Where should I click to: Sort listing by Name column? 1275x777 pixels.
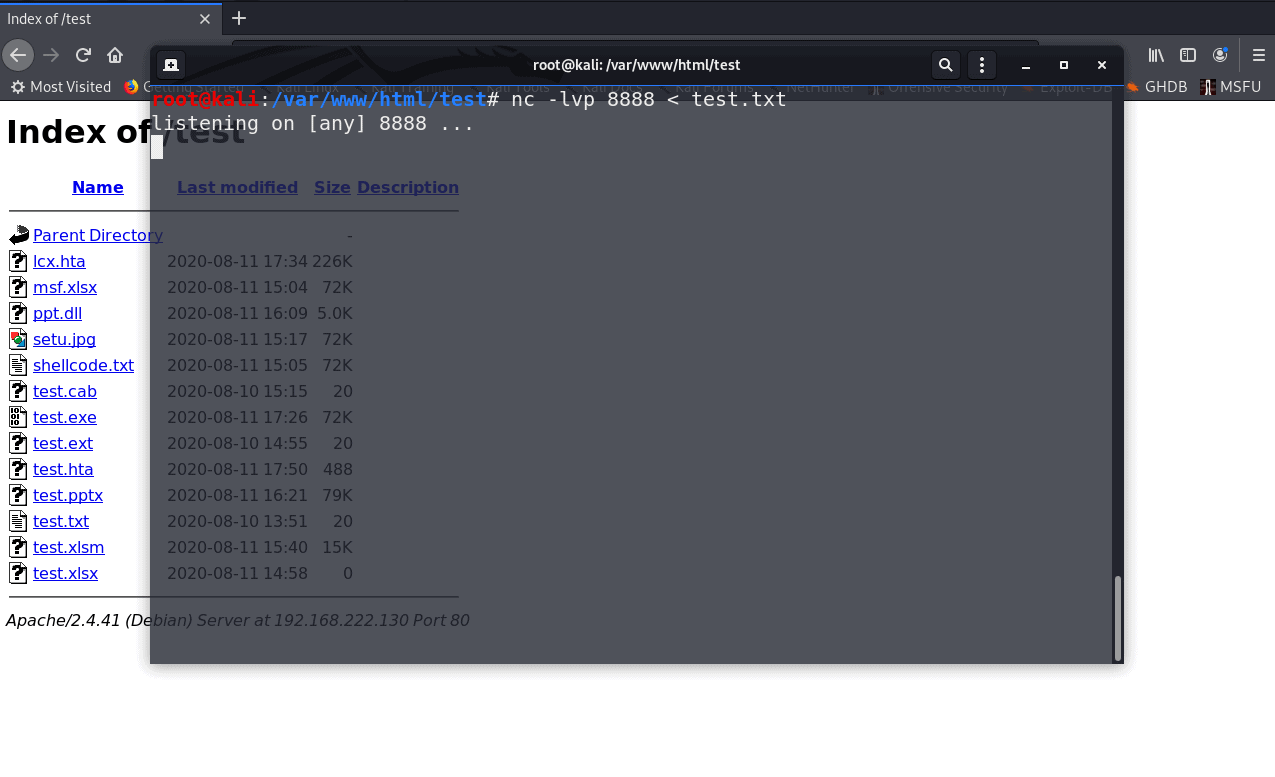(98, 187)
